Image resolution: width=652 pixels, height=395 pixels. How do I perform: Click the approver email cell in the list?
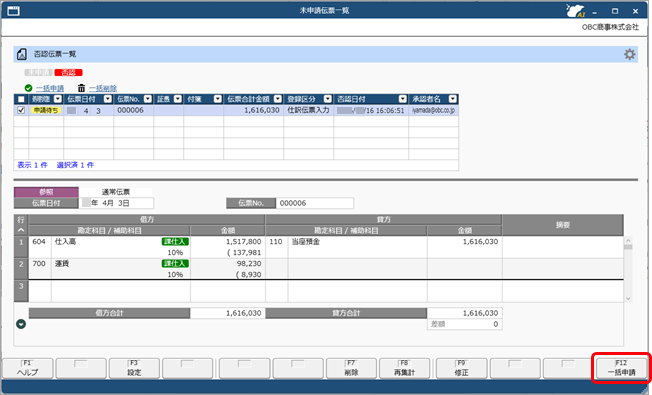point(433,110)
